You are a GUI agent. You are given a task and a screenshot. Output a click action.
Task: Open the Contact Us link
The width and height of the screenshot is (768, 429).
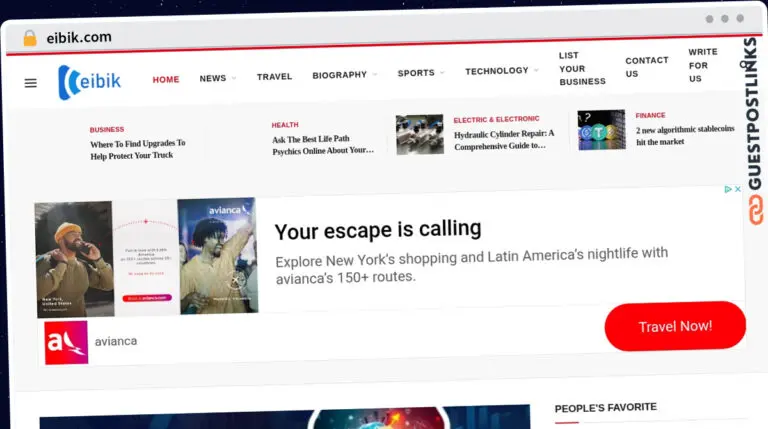(x=646, y=67)
